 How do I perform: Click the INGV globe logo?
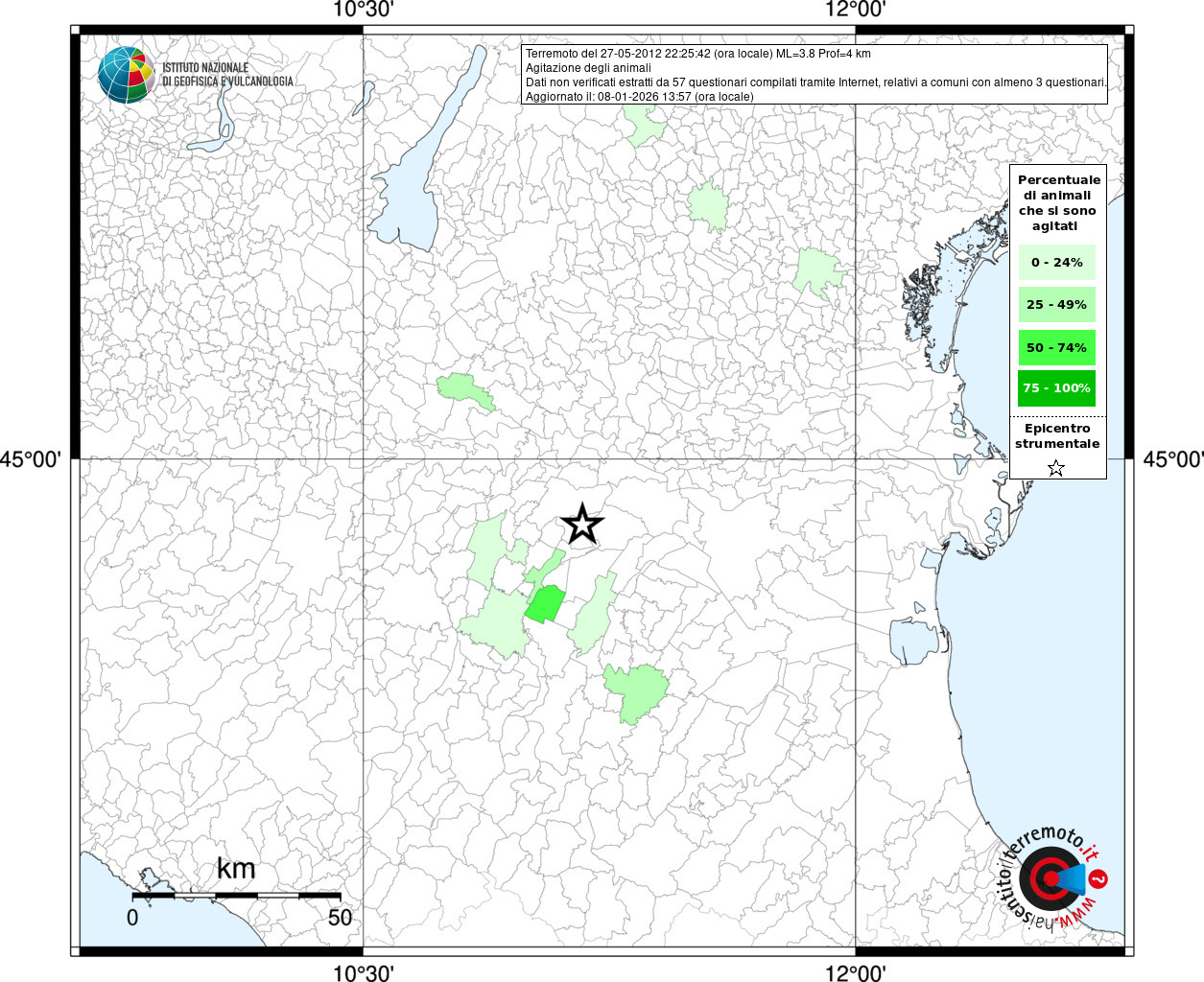[x=127, y=75]
